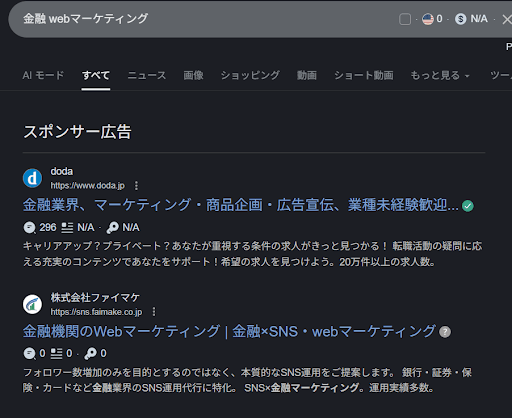Open the ショート動画 tab
This screenshot has height=418, width=512.
(364, 75)
